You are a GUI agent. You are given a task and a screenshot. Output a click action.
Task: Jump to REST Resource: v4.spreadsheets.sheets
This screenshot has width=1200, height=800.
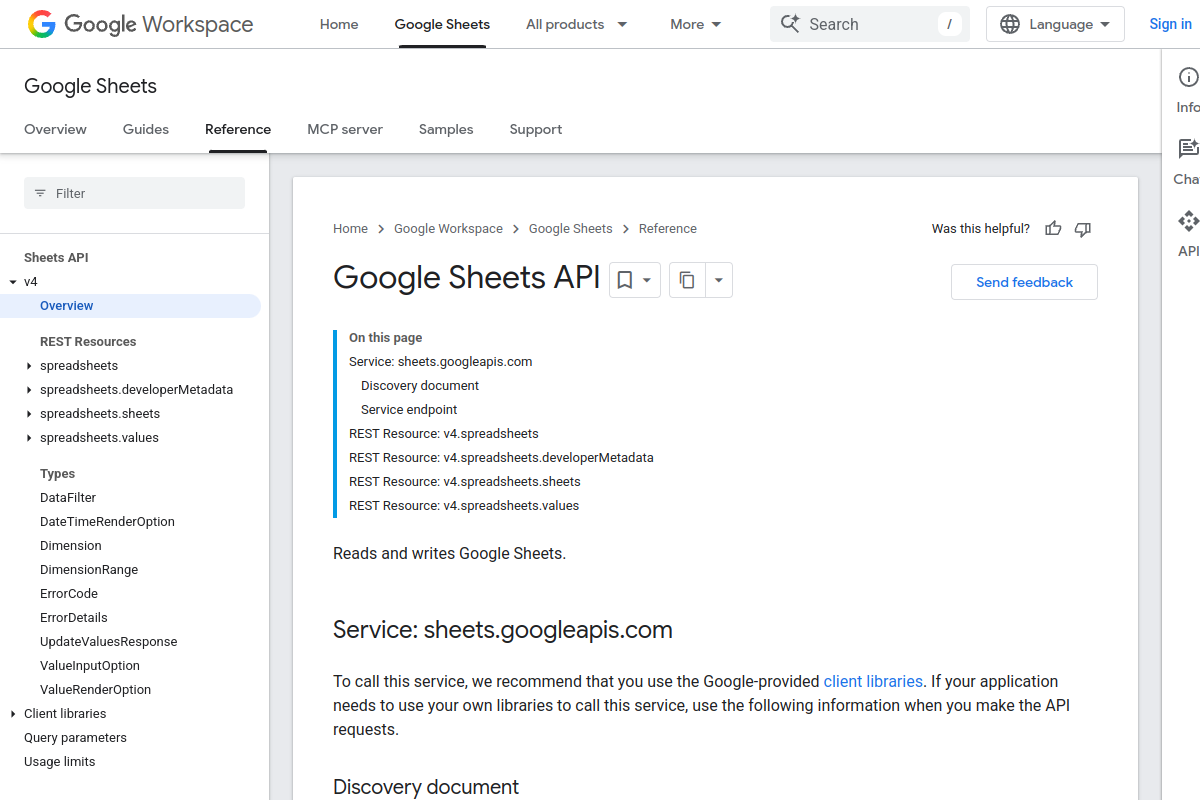[x=465, y=482]
